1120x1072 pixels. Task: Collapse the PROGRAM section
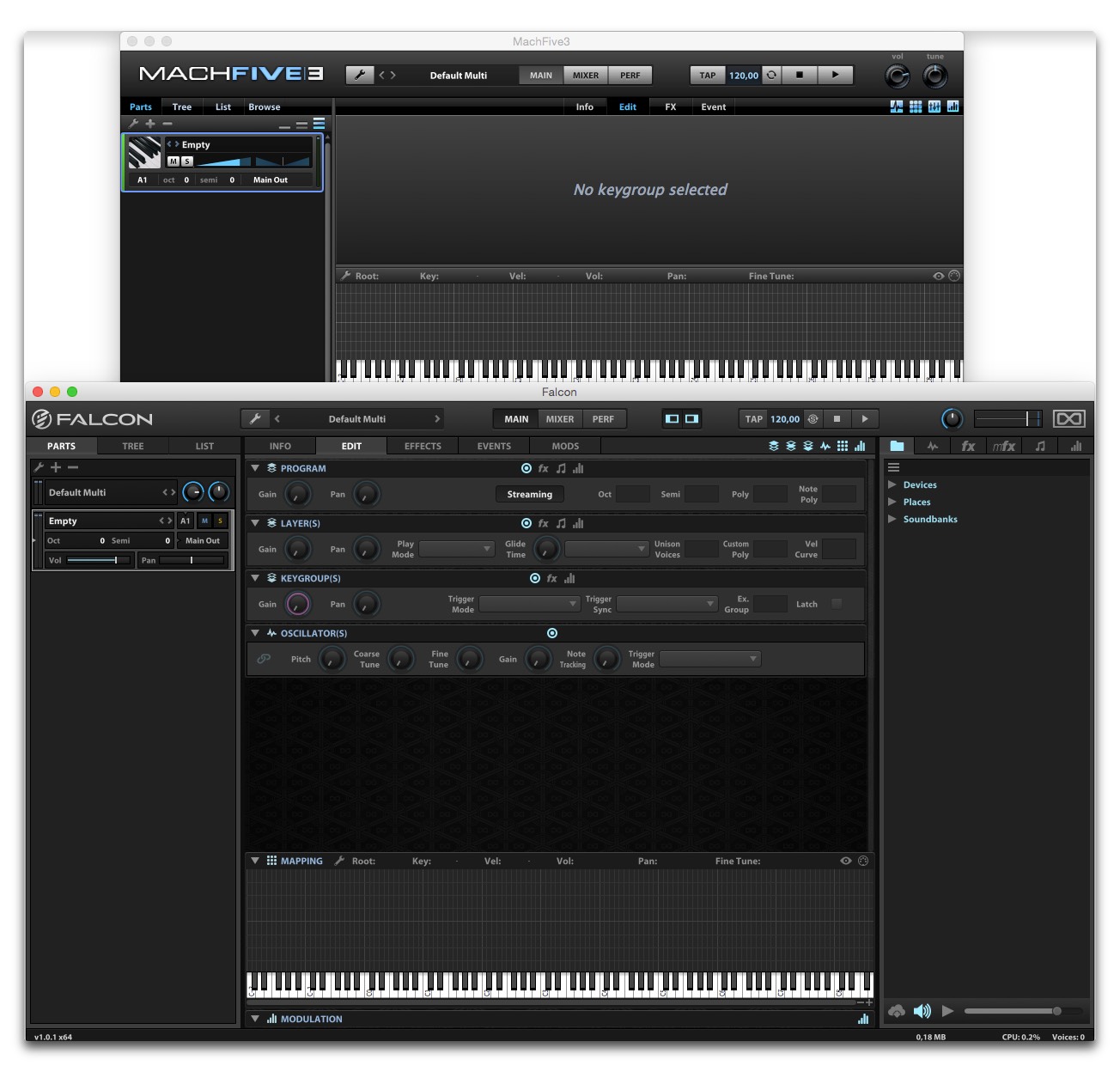tap(255, 468)
